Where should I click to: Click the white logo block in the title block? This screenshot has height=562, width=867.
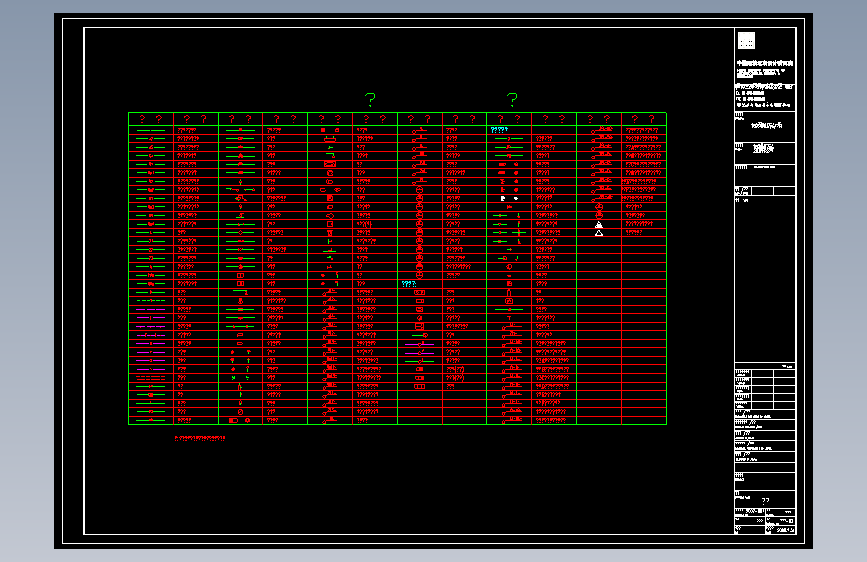(746, 40)
